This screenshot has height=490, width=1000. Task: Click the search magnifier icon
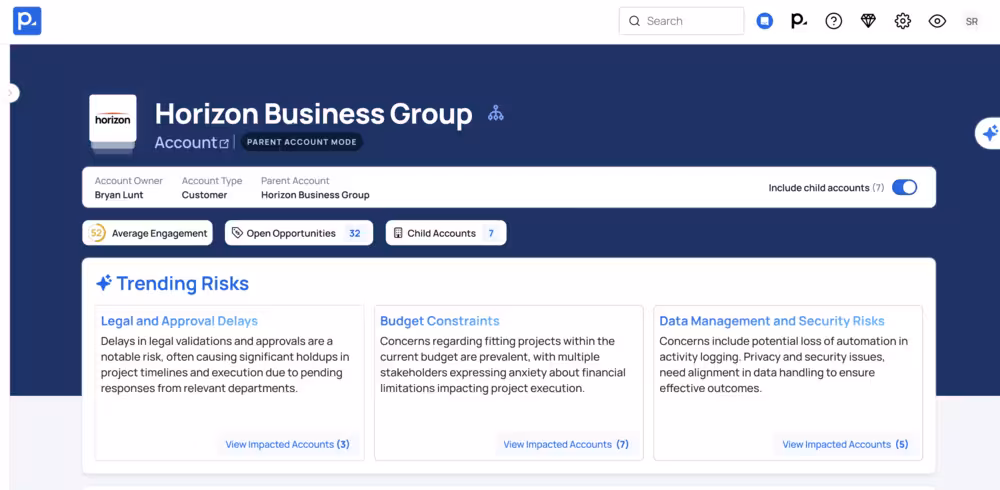pos(634,21)
